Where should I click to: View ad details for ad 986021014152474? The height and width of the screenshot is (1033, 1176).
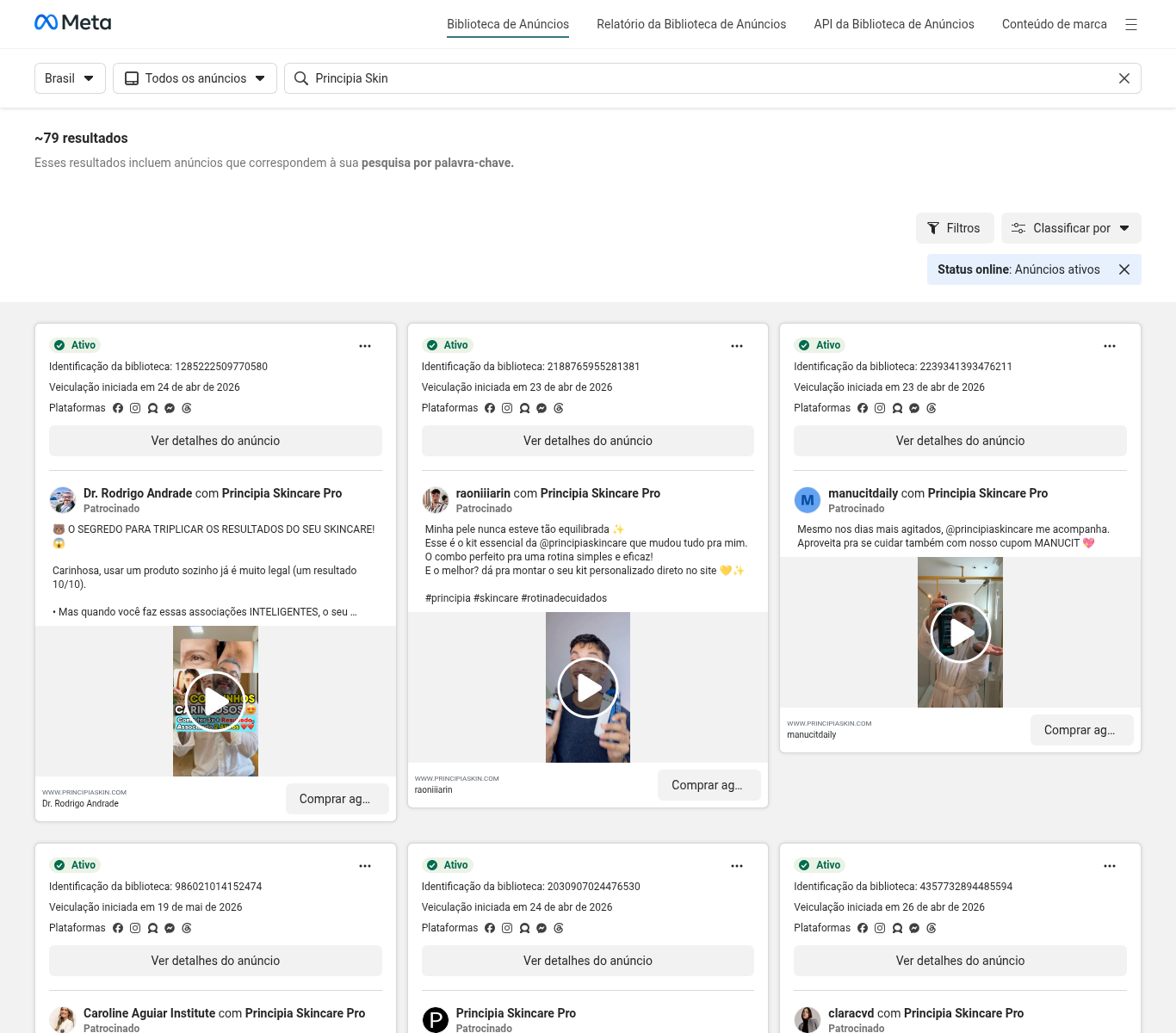pyautogui.click(x=215, y=961)
